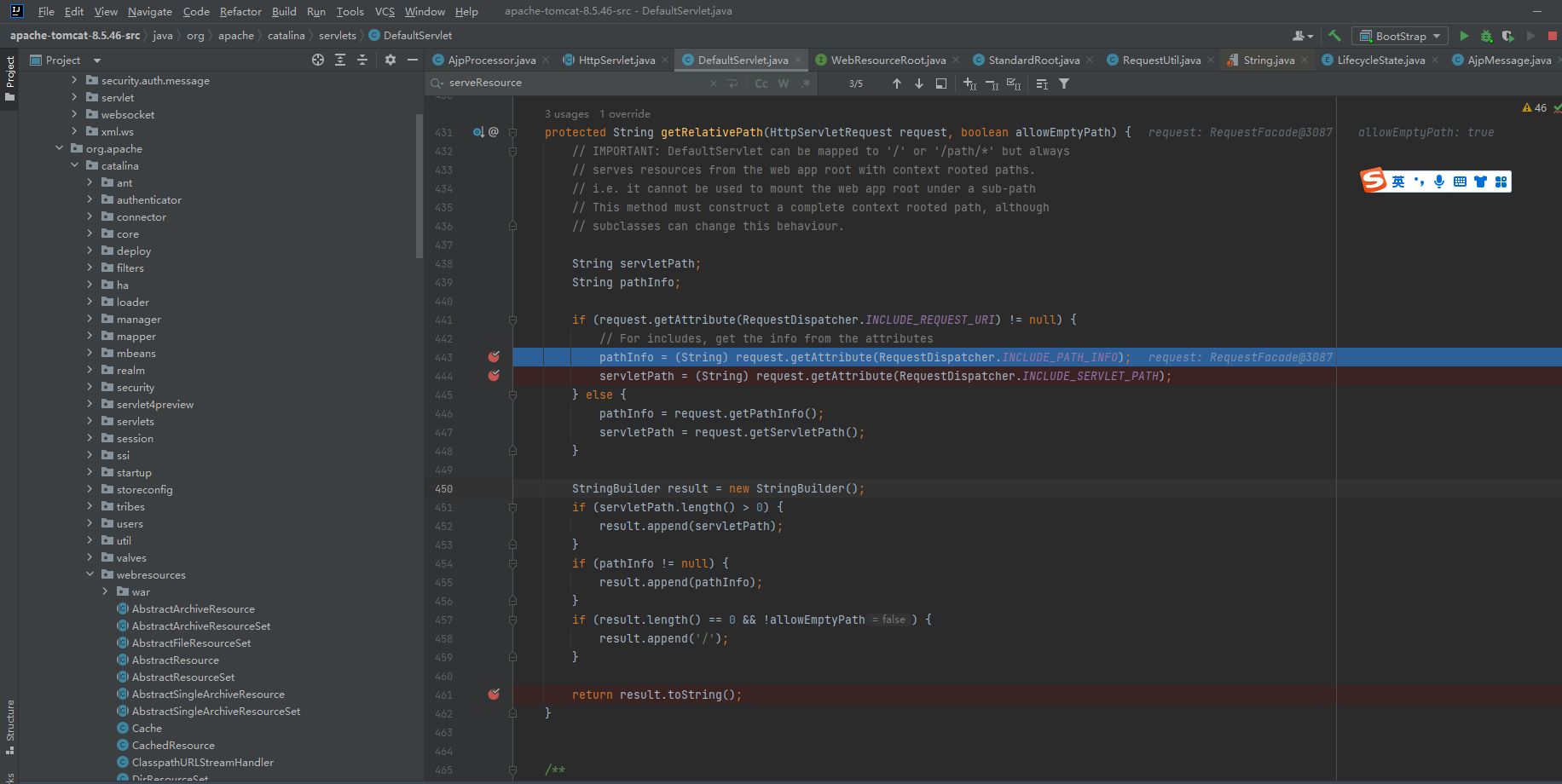The image size is (1562, 784).
Task: Toggle breakpoint on line 444
Action: (494, 376)
